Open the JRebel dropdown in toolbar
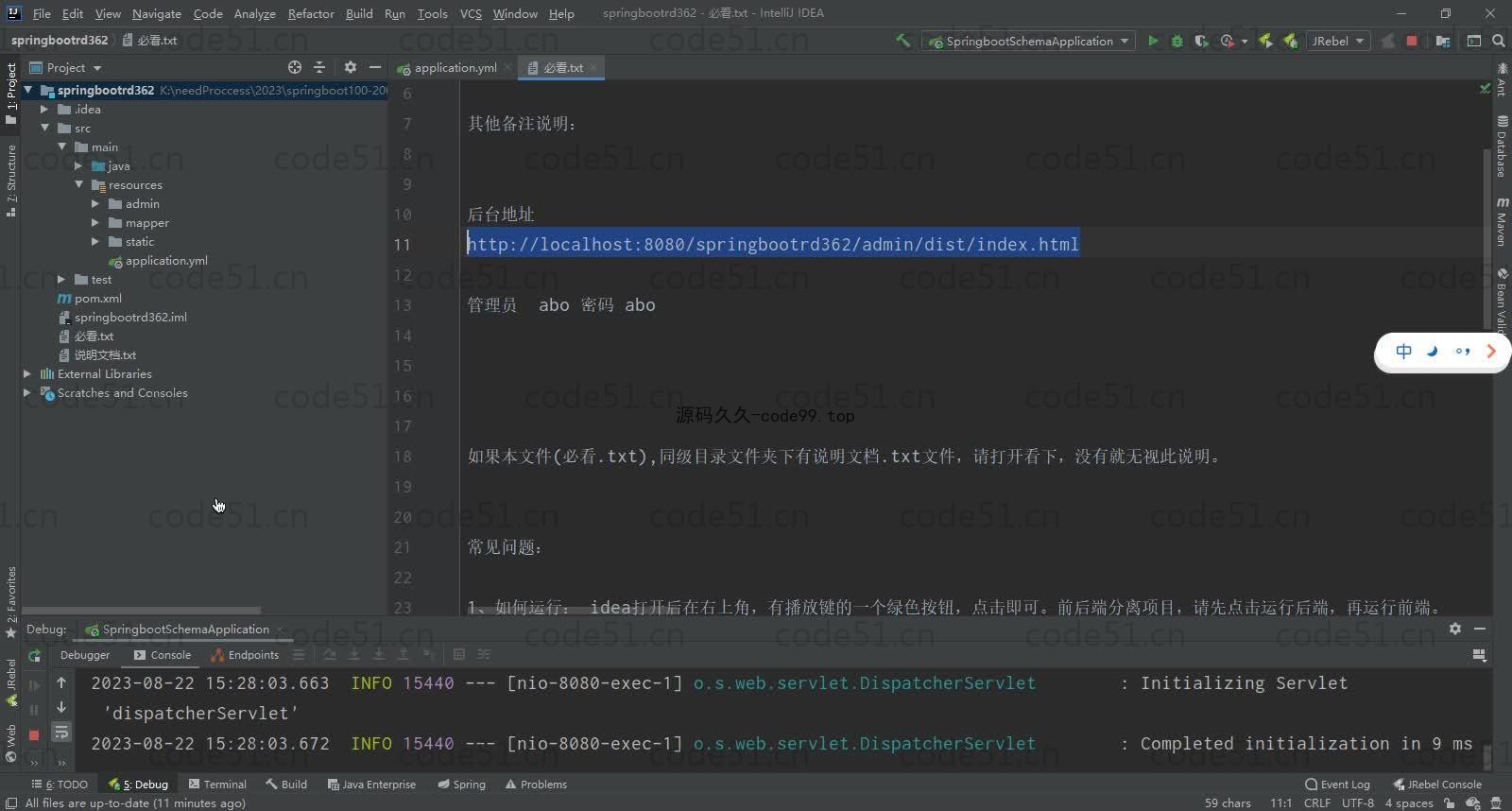This screenshot has height=811, width=1512. (x=1338, y=41)
